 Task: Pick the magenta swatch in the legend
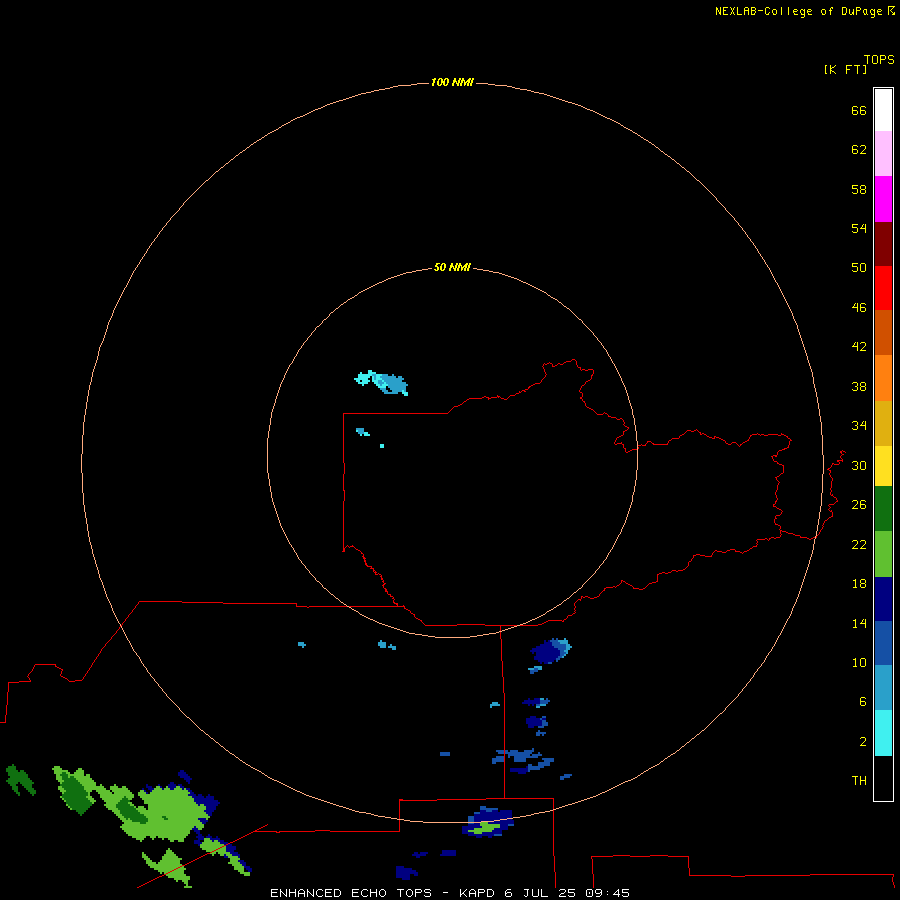pos(883,199)
